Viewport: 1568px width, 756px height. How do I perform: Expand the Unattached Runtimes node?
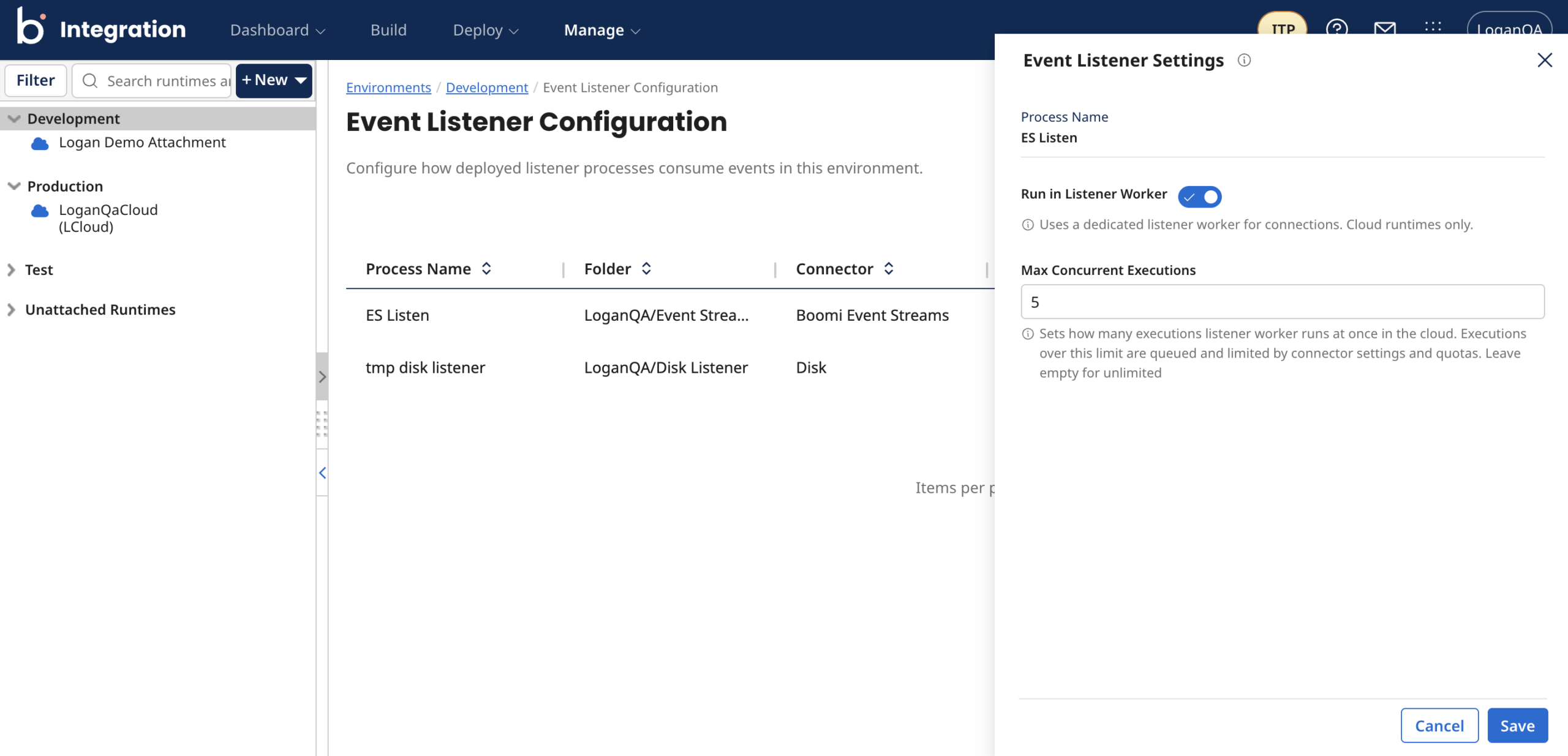(x=11, y=310)
